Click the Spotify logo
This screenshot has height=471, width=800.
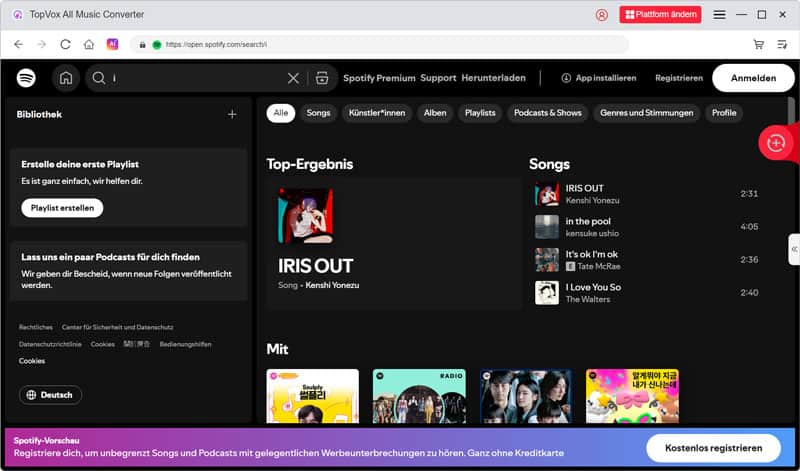(x=26, y=78)
